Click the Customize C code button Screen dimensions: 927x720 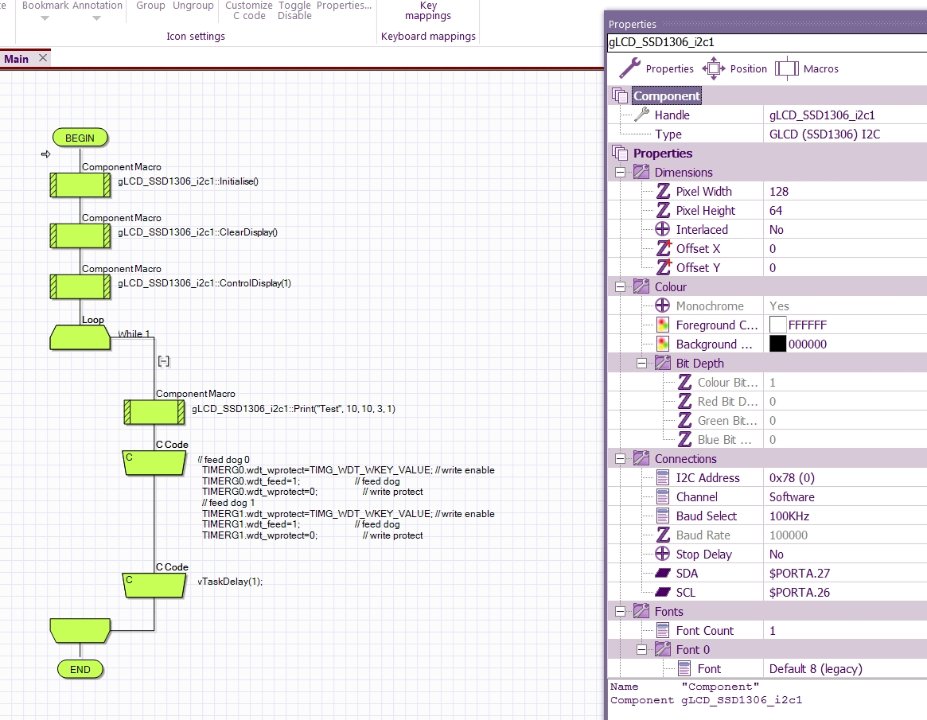[249, 11]
